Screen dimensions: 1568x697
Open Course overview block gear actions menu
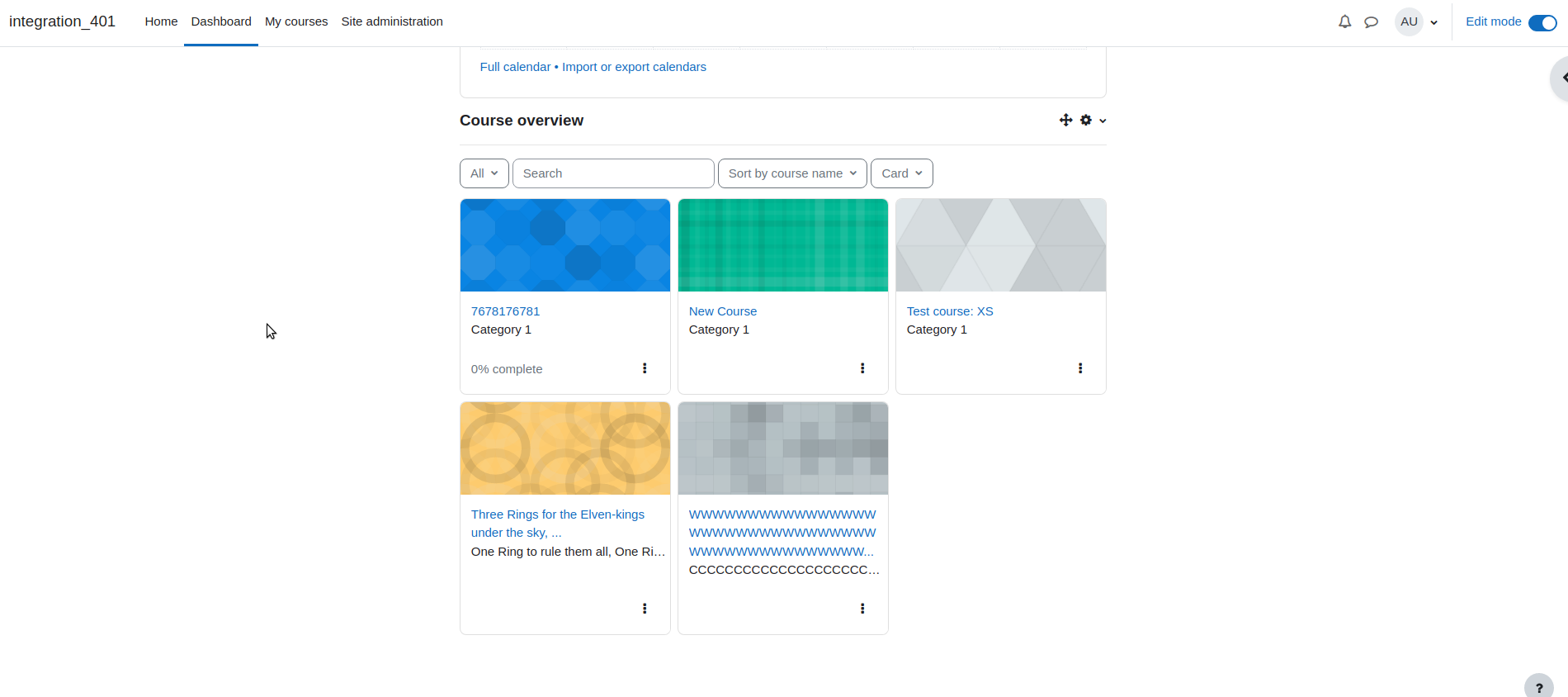click(1093, 121)
